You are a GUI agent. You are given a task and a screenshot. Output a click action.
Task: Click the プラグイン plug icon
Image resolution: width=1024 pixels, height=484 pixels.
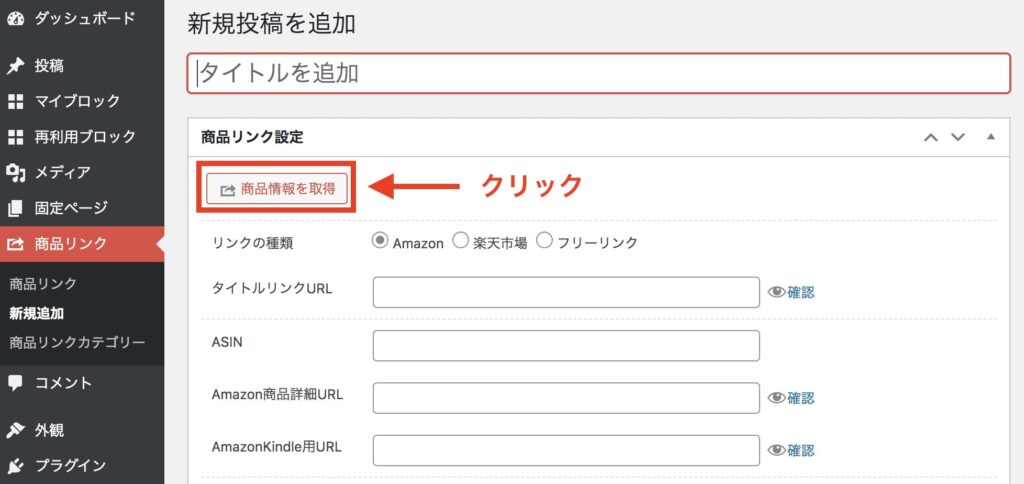[15, 466]
